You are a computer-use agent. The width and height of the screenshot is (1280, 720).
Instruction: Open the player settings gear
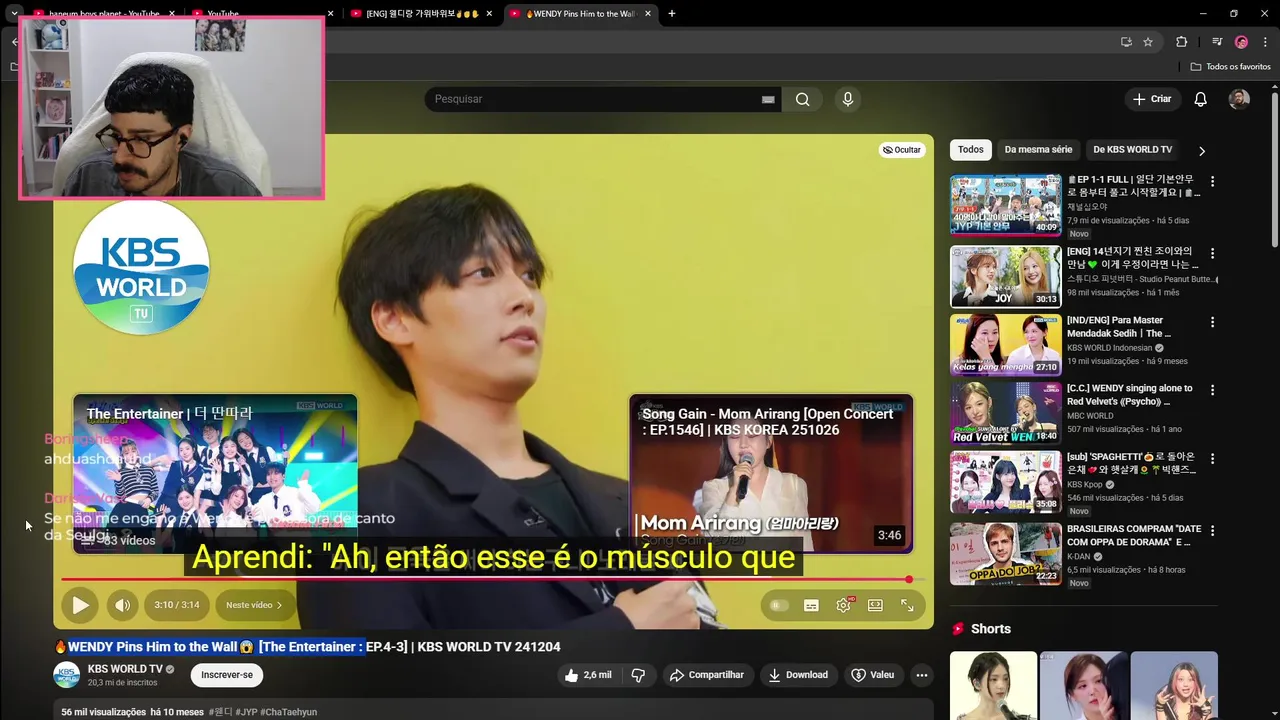coord(843,605)
